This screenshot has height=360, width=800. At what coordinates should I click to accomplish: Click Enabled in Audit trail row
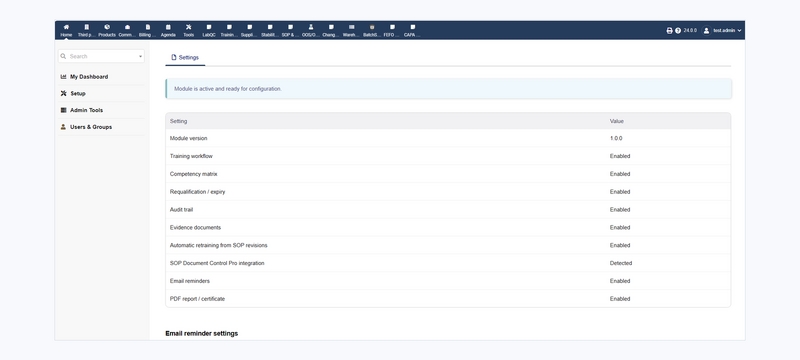(620, 210)
